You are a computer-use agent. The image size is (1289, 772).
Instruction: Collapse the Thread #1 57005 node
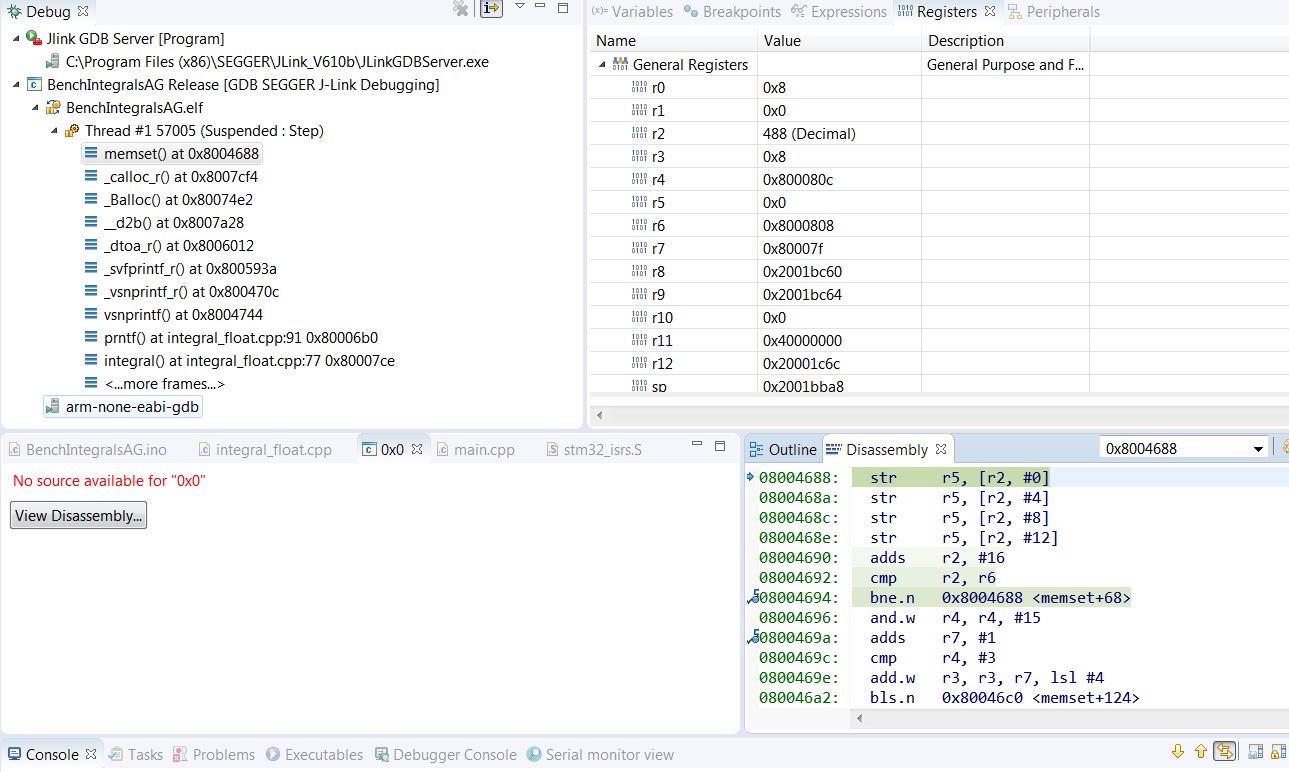[x=54, y=131]
